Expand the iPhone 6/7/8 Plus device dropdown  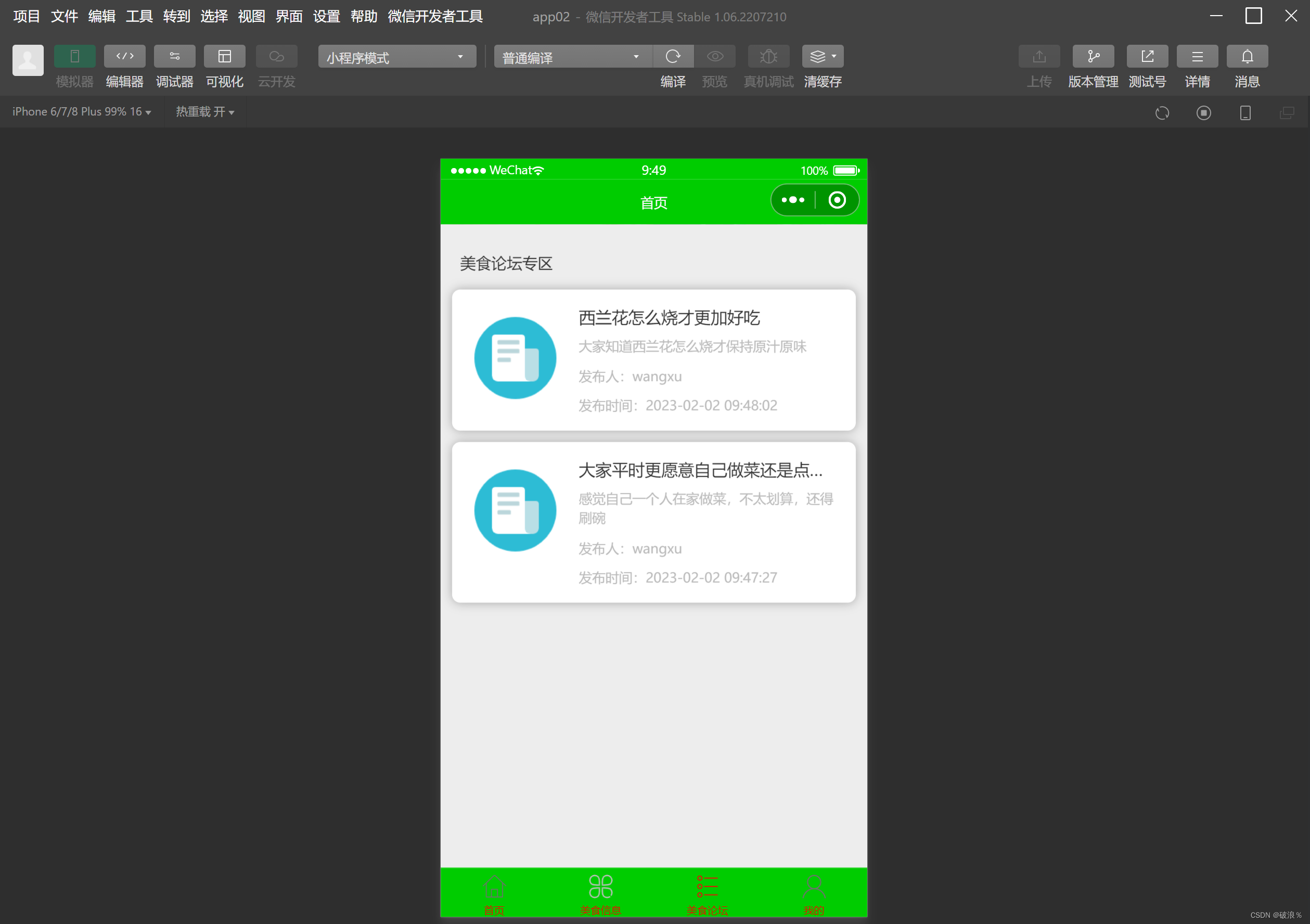(82, 112)
